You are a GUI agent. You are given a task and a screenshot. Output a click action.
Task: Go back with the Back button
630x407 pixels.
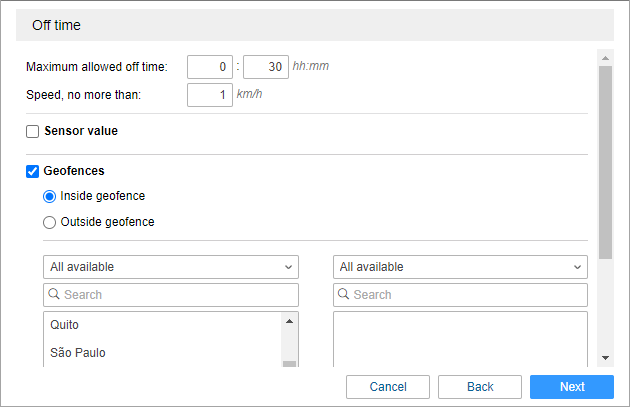(480, 387)
